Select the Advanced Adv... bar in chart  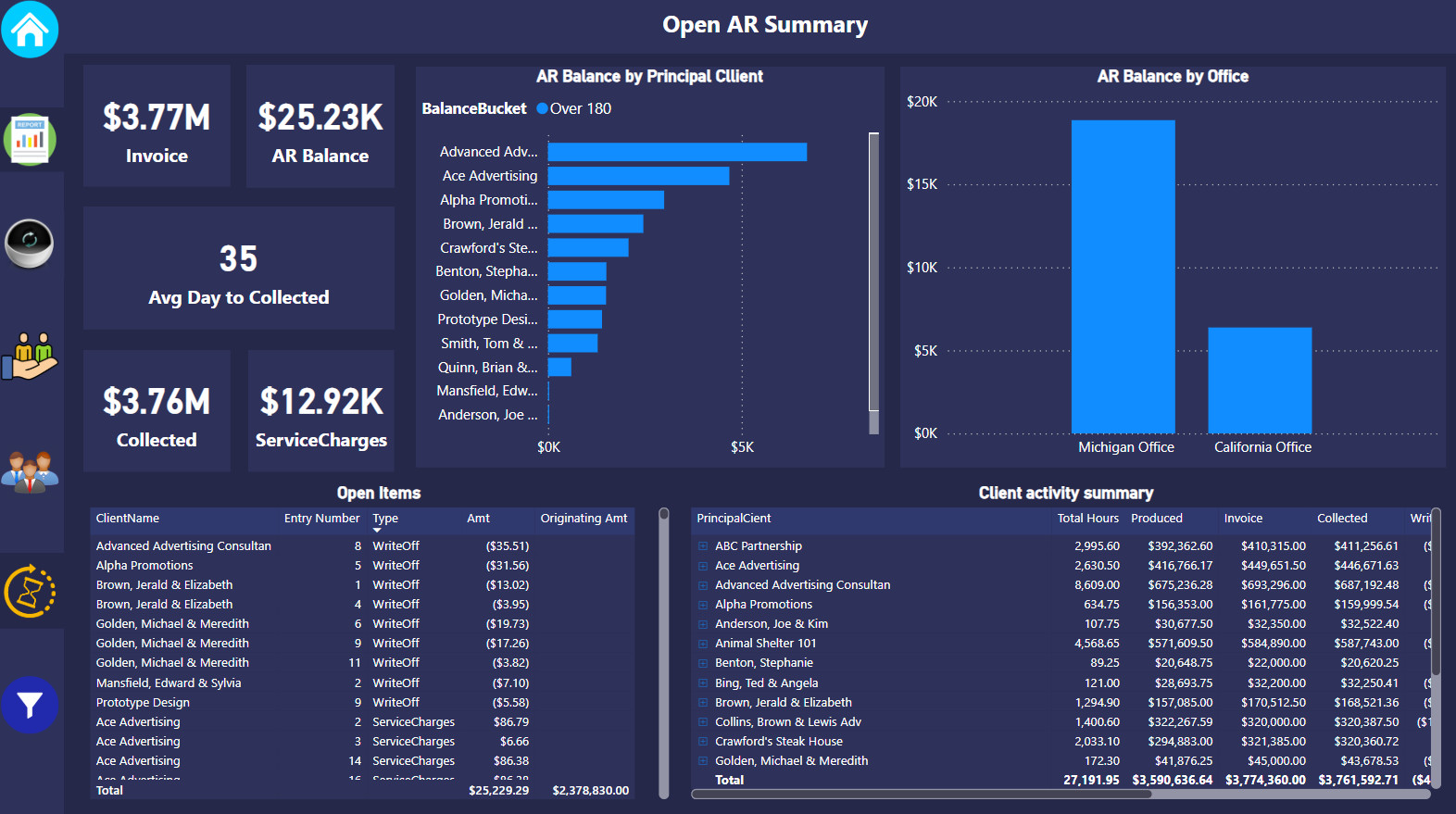[x=677, y=152]
